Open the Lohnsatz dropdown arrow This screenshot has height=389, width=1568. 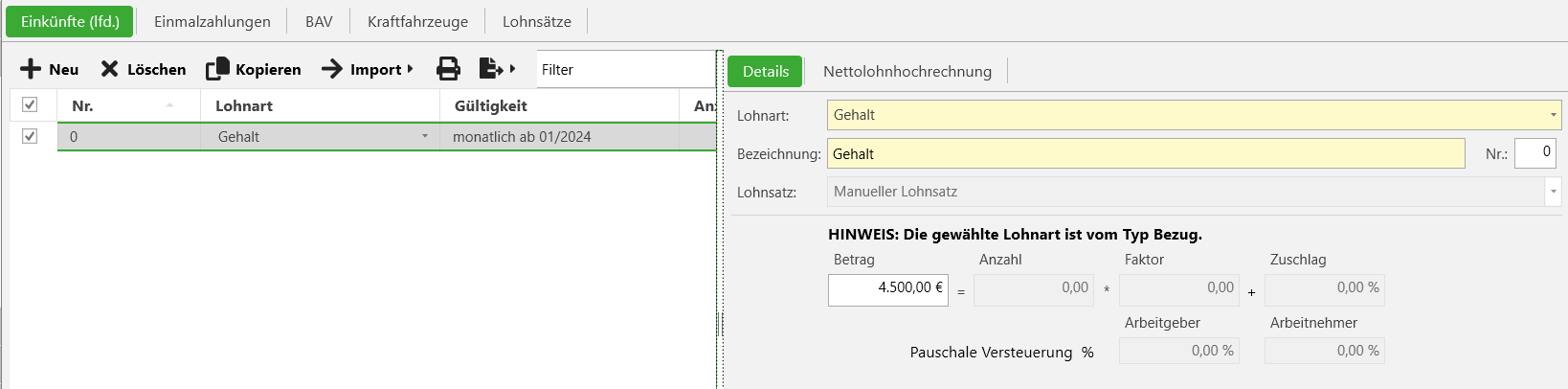pyautogui.click(x=1553, y=192)
